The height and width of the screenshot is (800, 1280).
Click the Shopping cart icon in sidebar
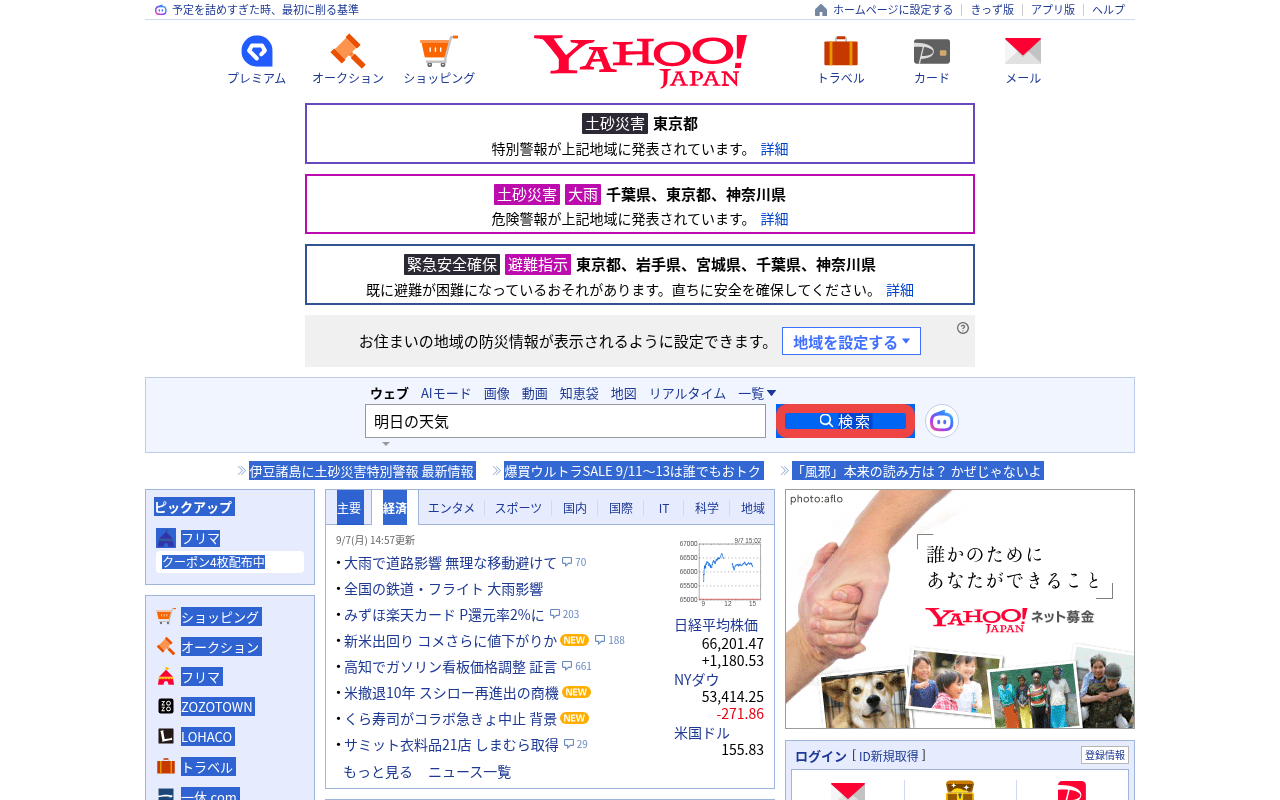point(166,617)
